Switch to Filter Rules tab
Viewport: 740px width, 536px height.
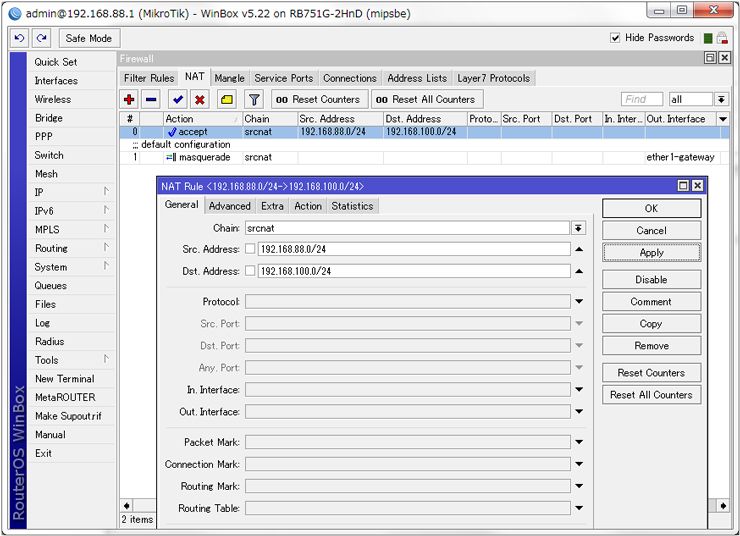(x=149, y=78)
